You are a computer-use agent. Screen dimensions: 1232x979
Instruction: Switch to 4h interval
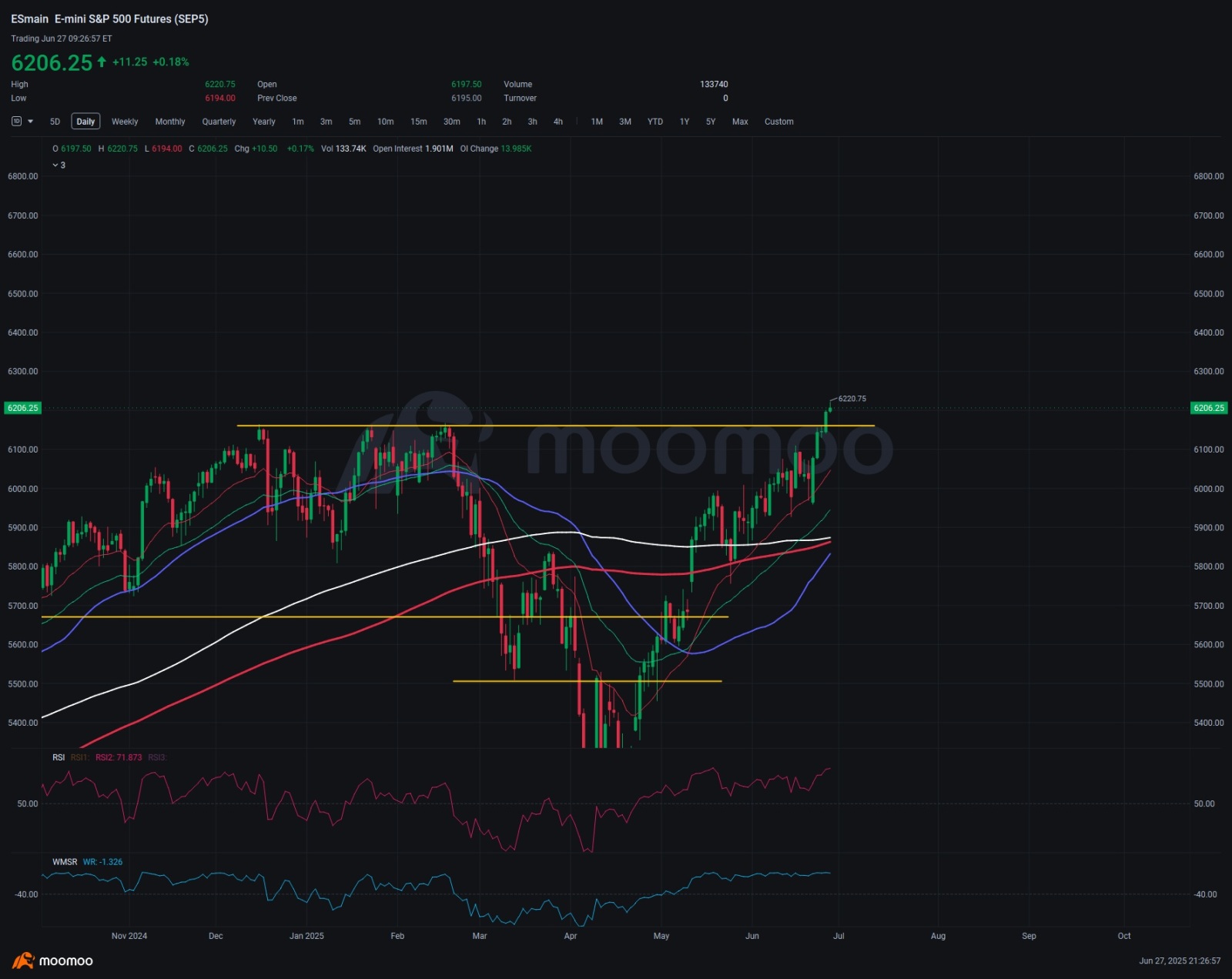tap(558, 122)
